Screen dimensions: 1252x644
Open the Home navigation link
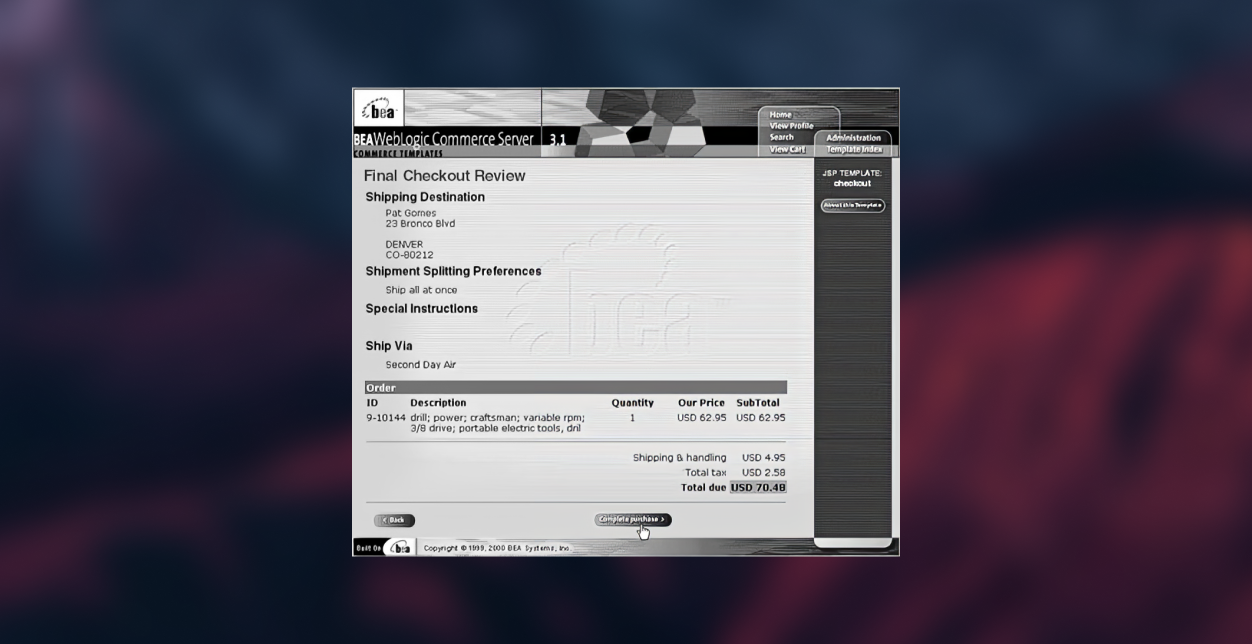780,115
